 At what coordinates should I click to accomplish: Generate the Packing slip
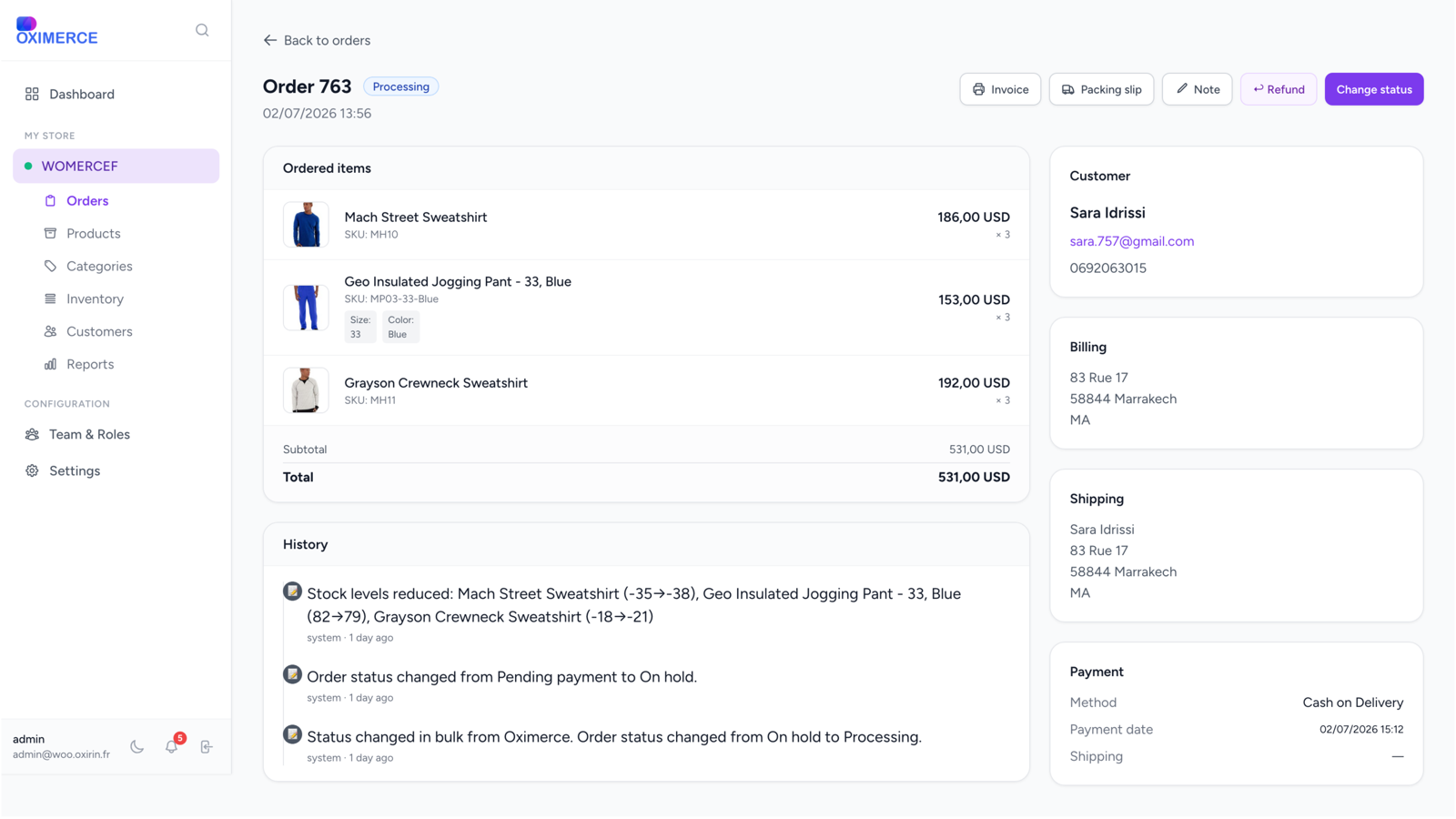(x=1101, y=89)
